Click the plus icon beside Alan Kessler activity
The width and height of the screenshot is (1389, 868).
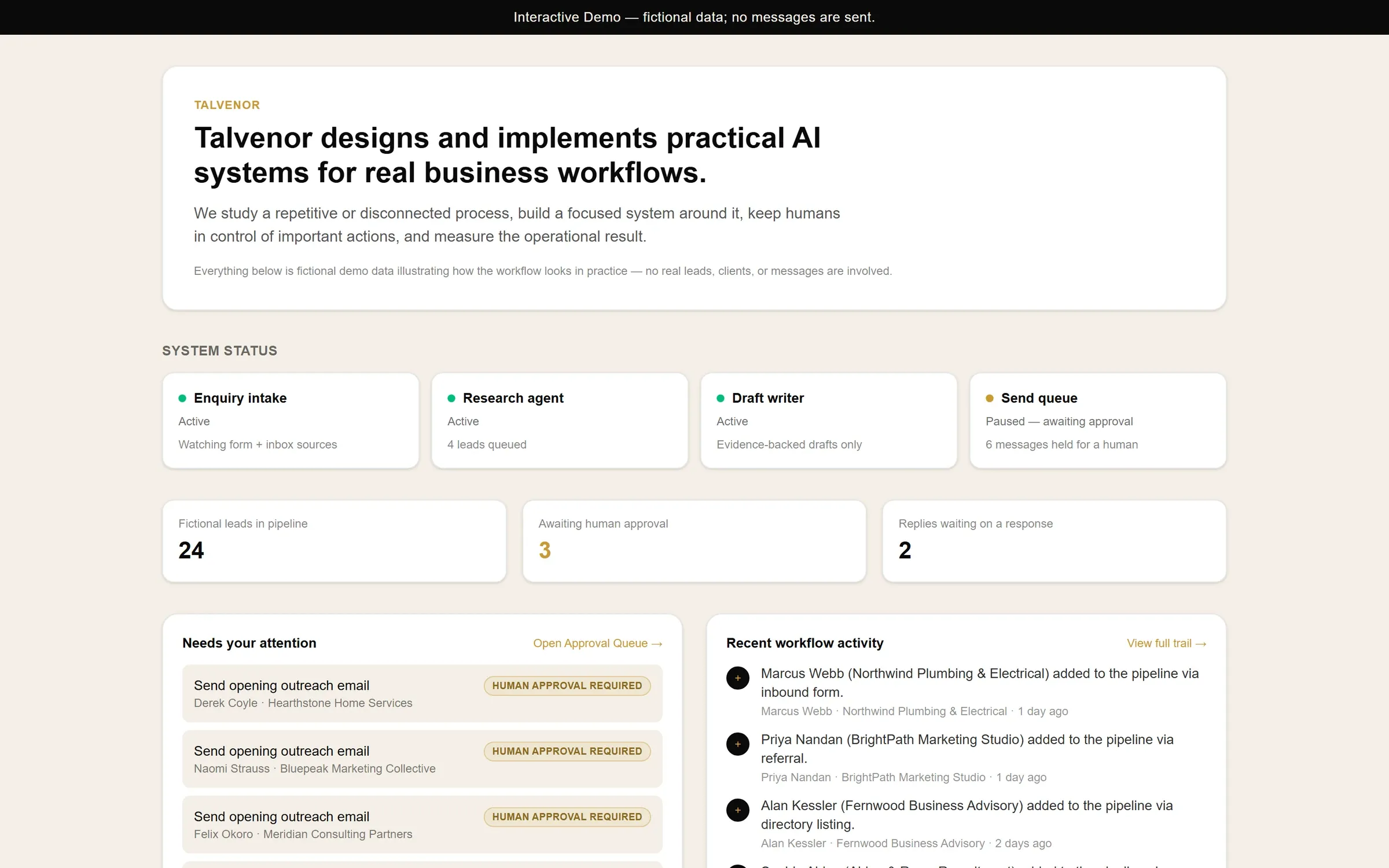(737, 810)
